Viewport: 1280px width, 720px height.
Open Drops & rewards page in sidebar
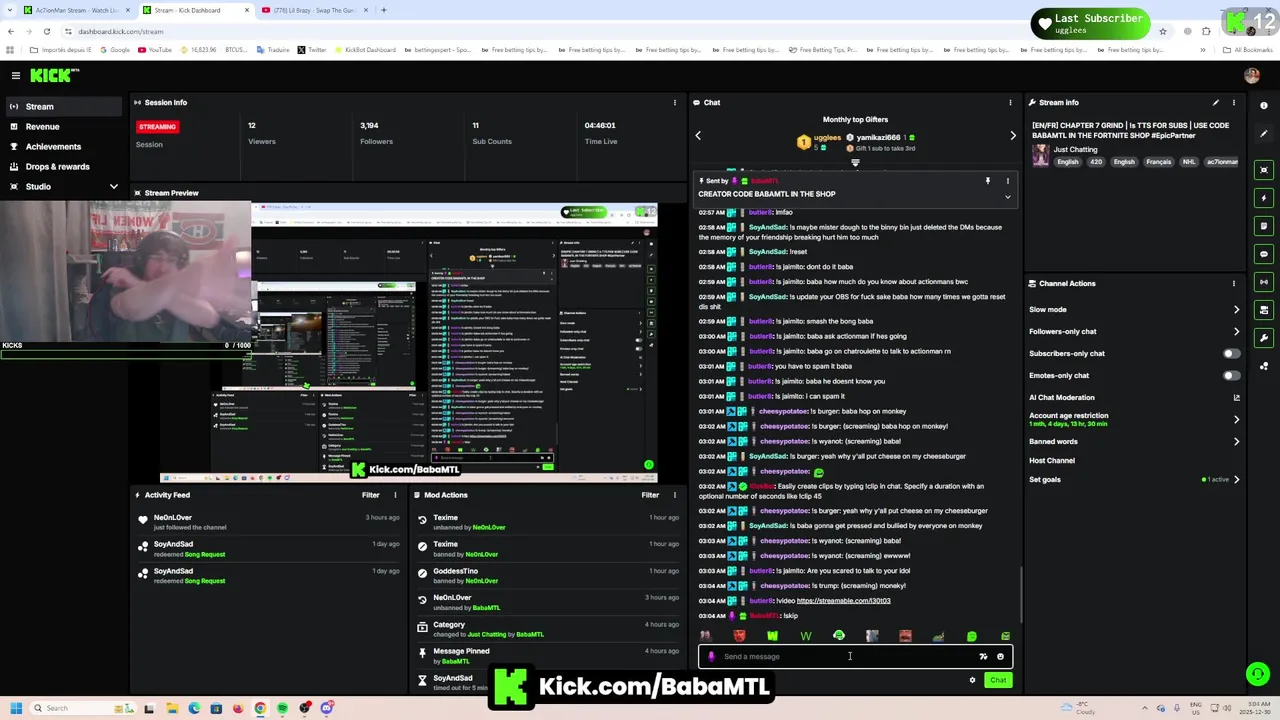tap(62, 166)
